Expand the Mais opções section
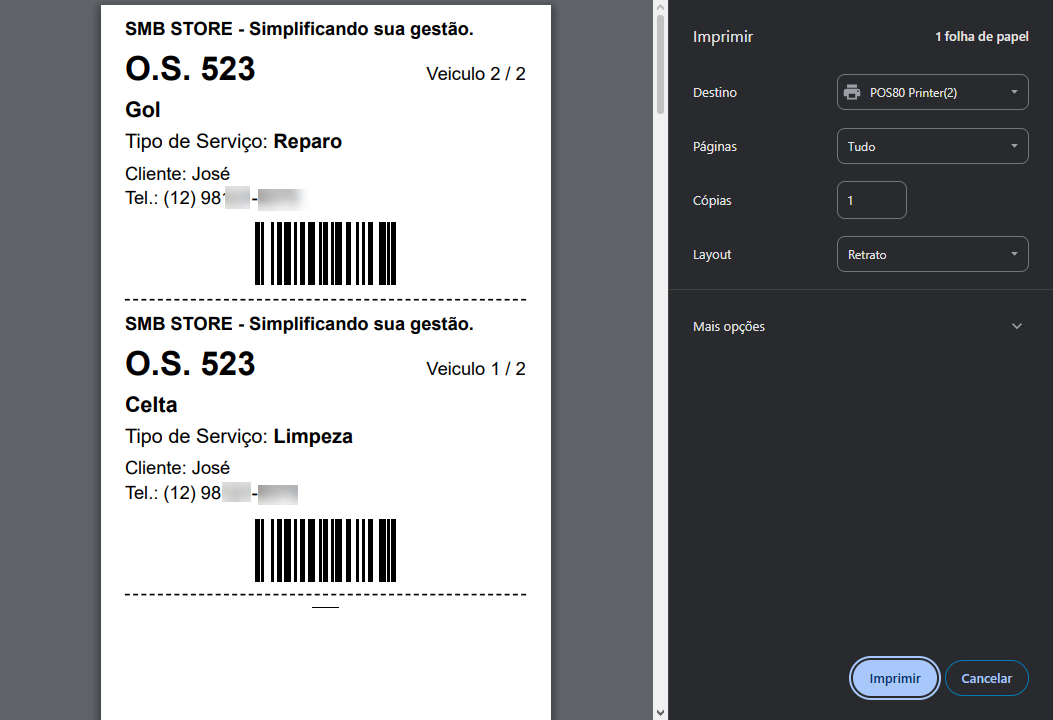The height and width of the screenshot is (720, 1053). 860,326
